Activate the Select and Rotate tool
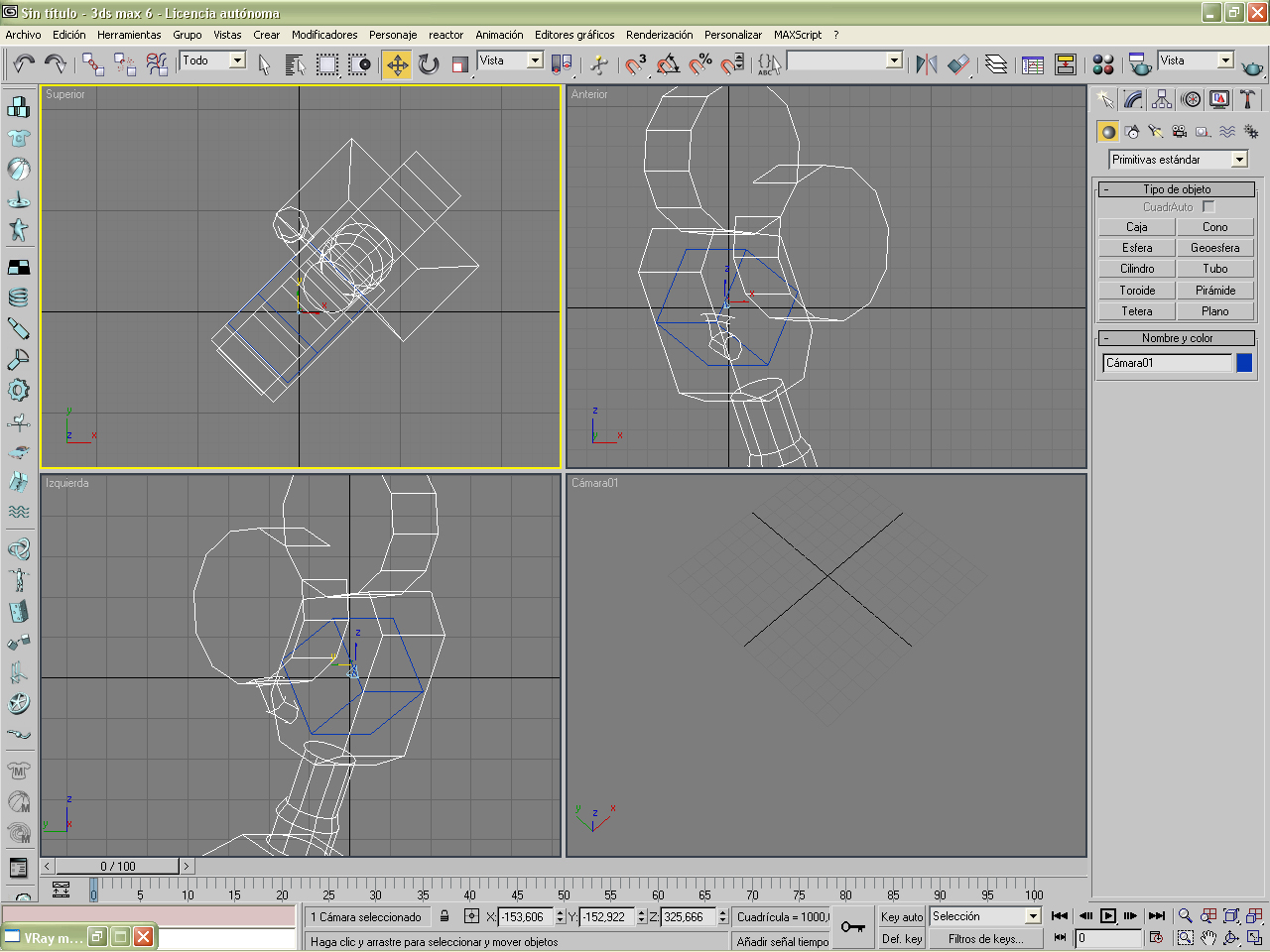Screen dimensions: 1270x952 click(x=429, y=64)
